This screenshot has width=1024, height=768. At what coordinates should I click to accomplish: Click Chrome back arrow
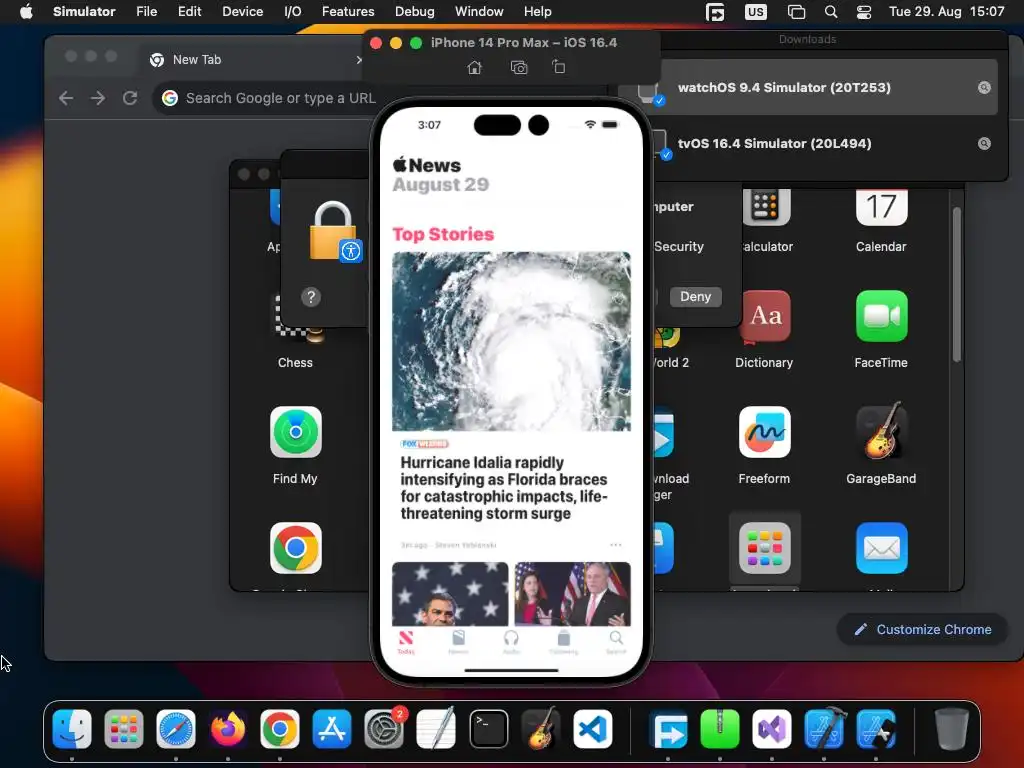click(66, 98)
